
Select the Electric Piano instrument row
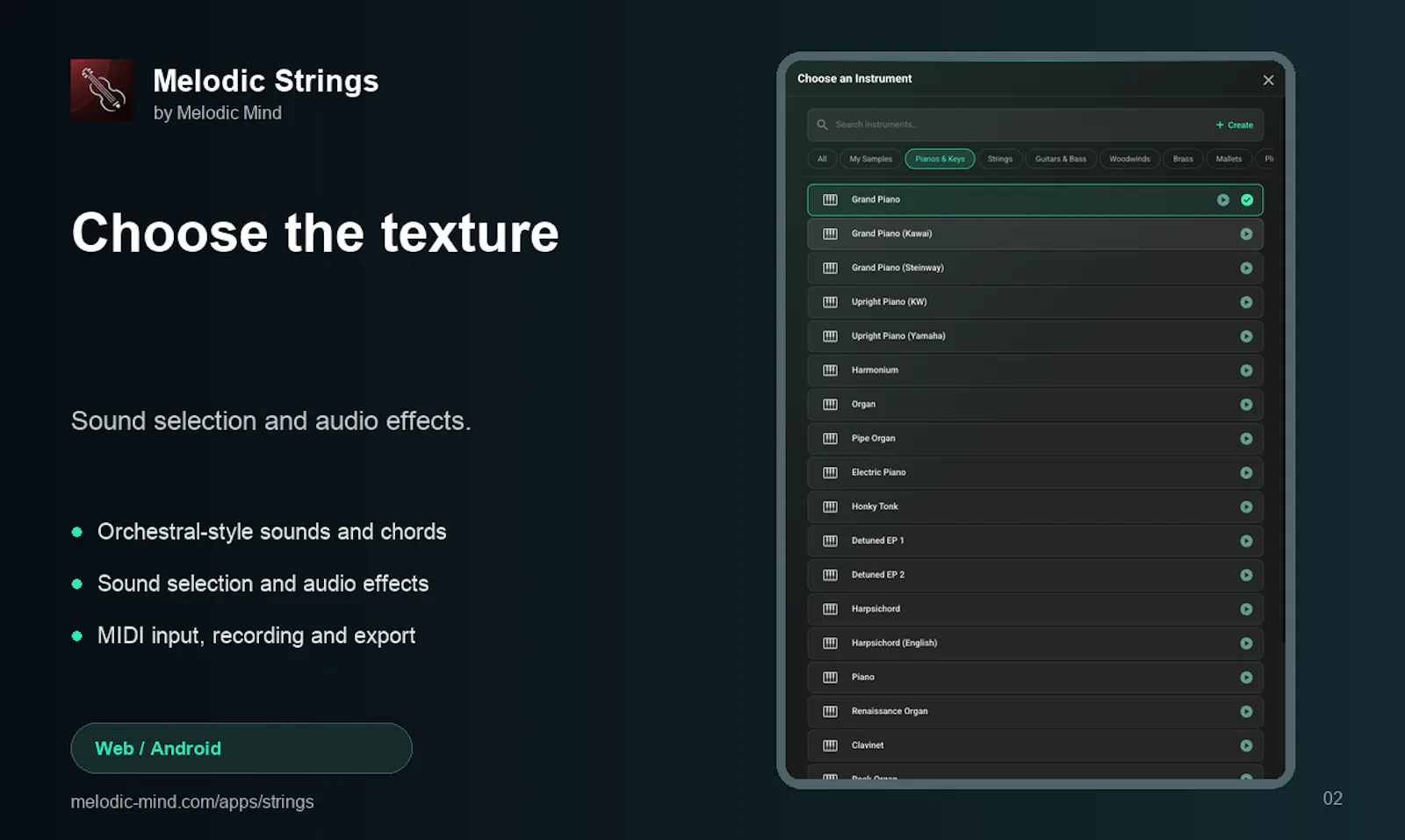(1035, 473)
